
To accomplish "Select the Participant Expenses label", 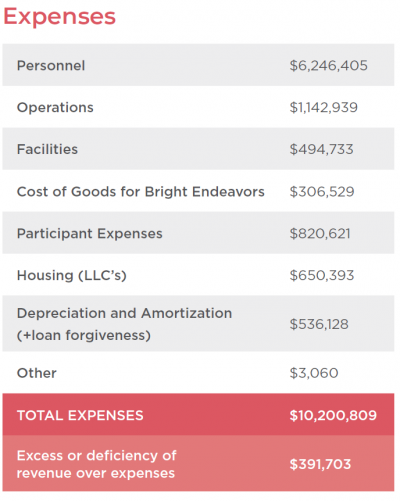I will (x=90, y=234).
